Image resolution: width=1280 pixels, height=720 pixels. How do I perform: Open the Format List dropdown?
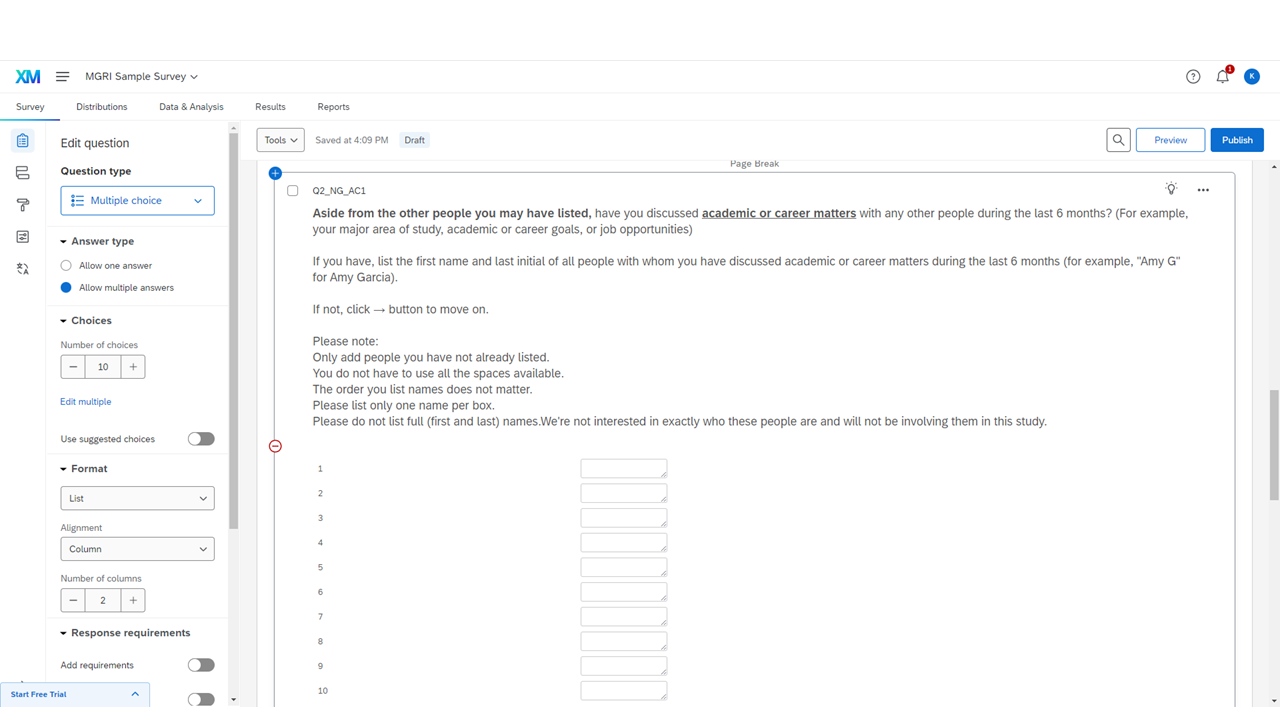pos(137,498)
